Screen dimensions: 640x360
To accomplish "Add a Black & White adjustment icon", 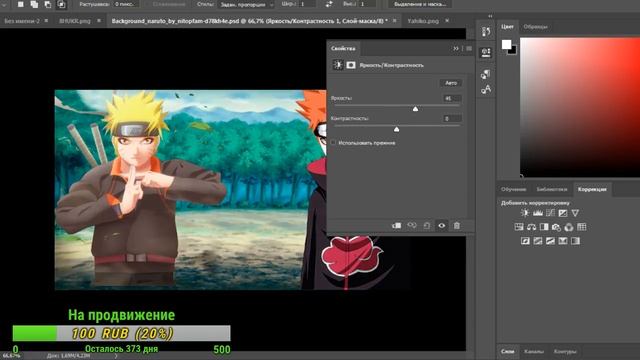I will (544, 227).
